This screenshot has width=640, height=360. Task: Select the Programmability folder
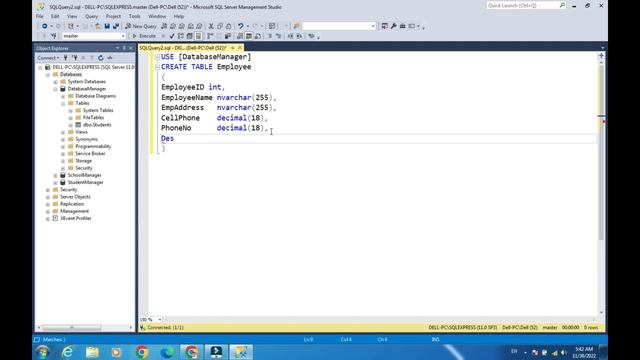click(93, 147)
